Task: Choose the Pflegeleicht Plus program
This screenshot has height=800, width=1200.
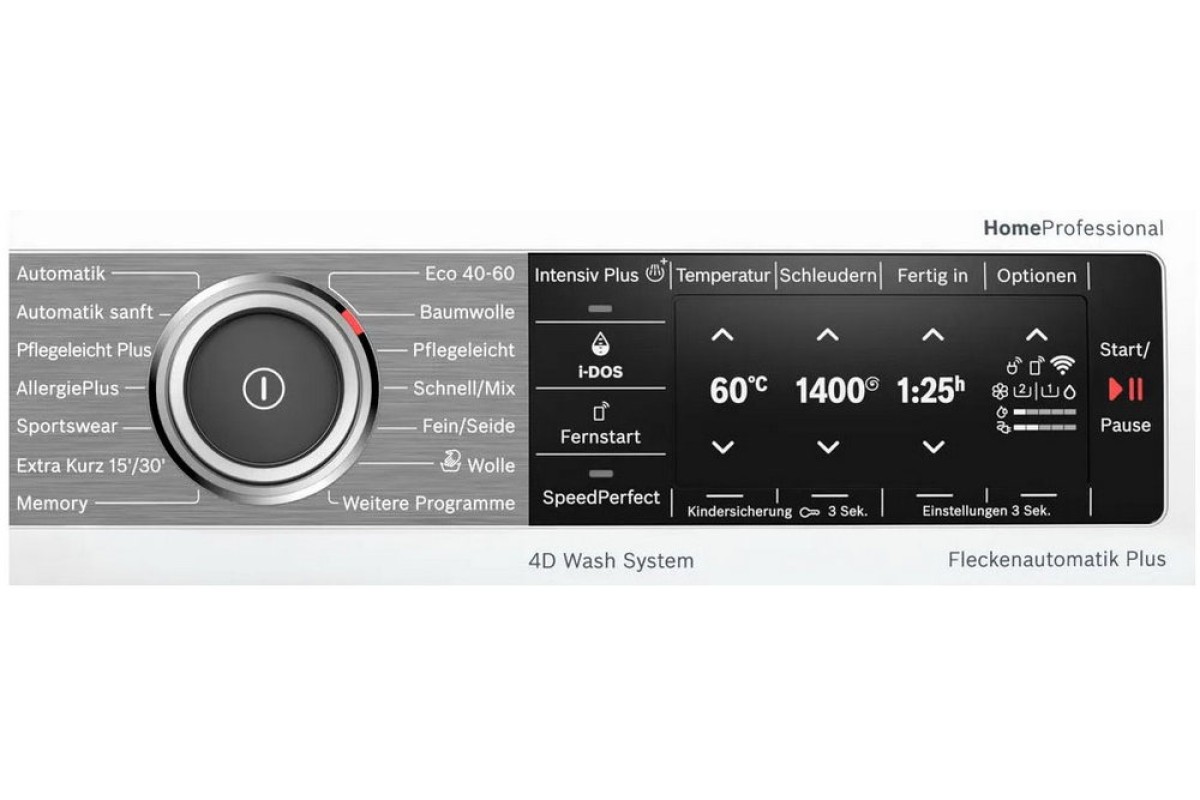Action: coord(85,350)
